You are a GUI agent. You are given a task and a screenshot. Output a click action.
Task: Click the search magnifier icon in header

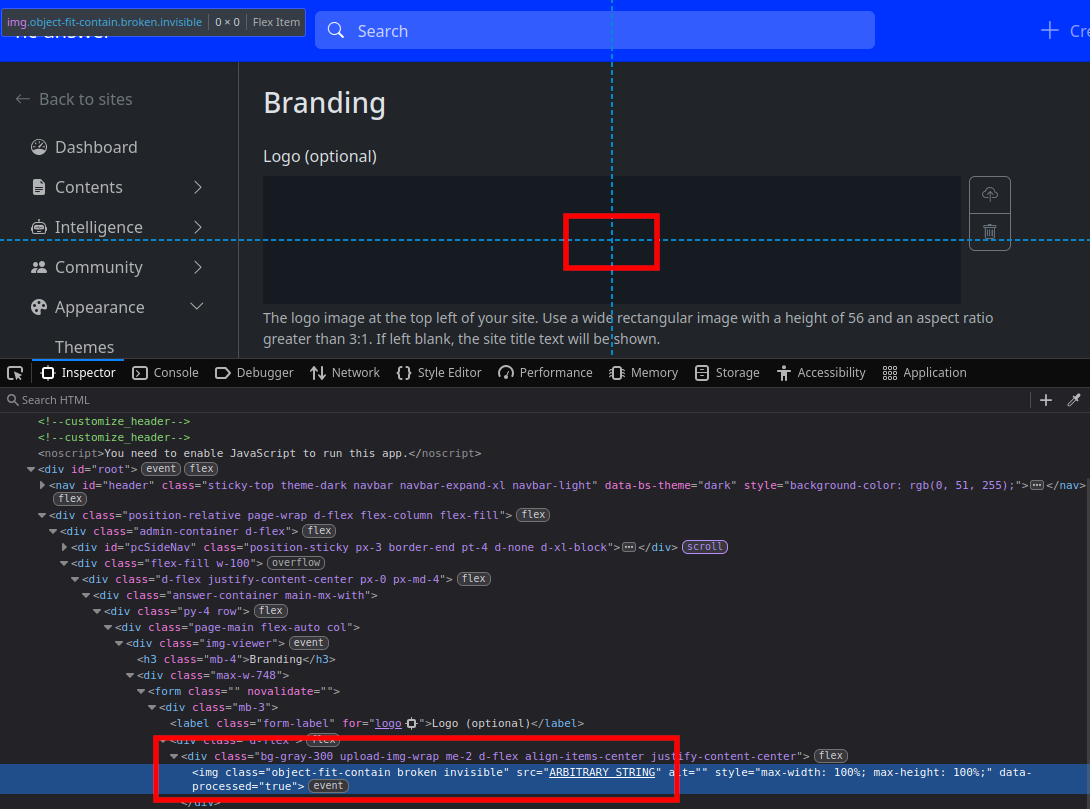(336, 31)
